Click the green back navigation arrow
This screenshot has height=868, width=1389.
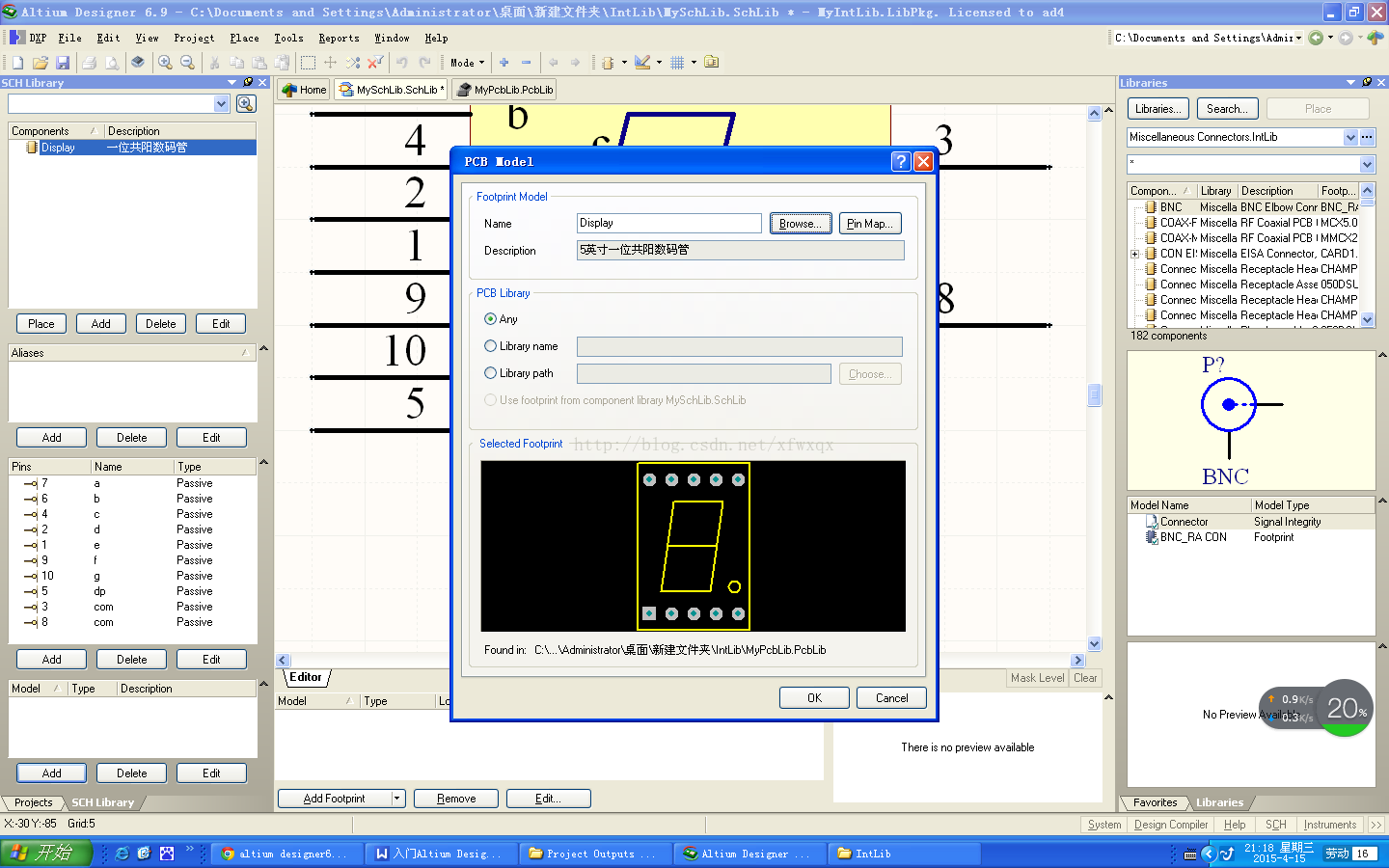1316,38
